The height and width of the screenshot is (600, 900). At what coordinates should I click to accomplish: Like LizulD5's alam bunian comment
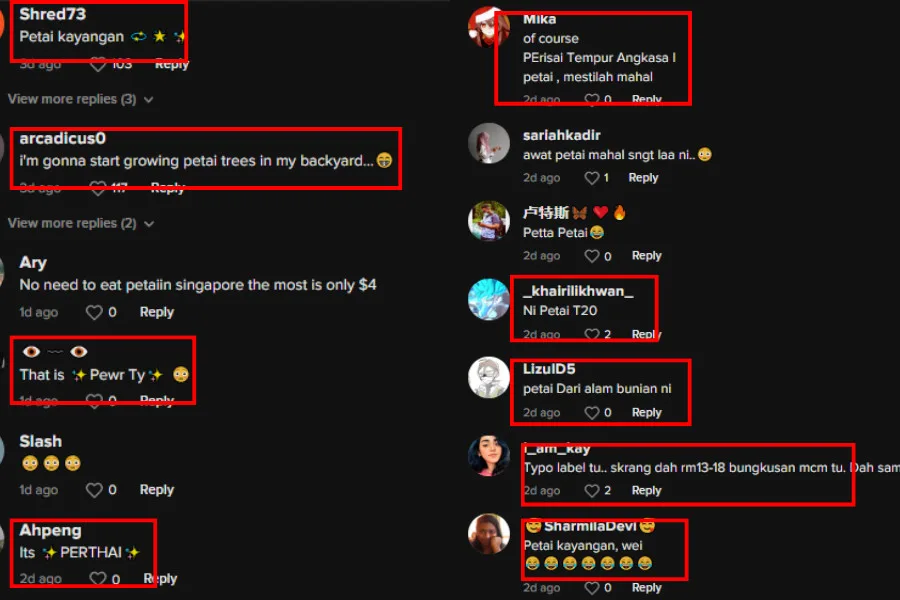[591, 413]
